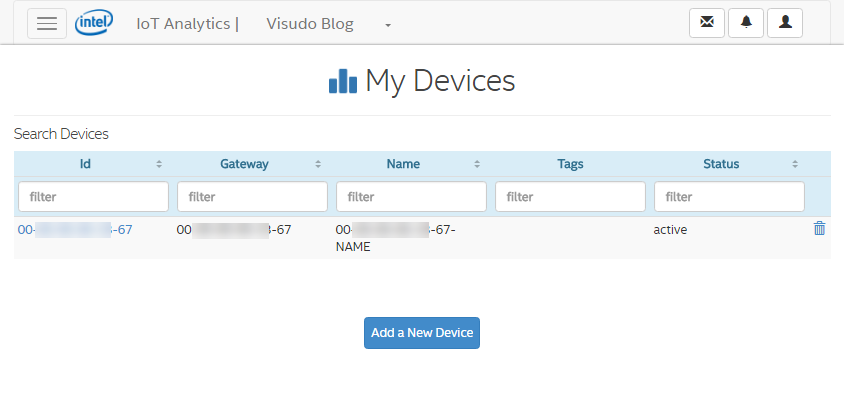Viewport: 844px width, 419px height.
Task: Open the user profile icon
Action: (785, 23)
